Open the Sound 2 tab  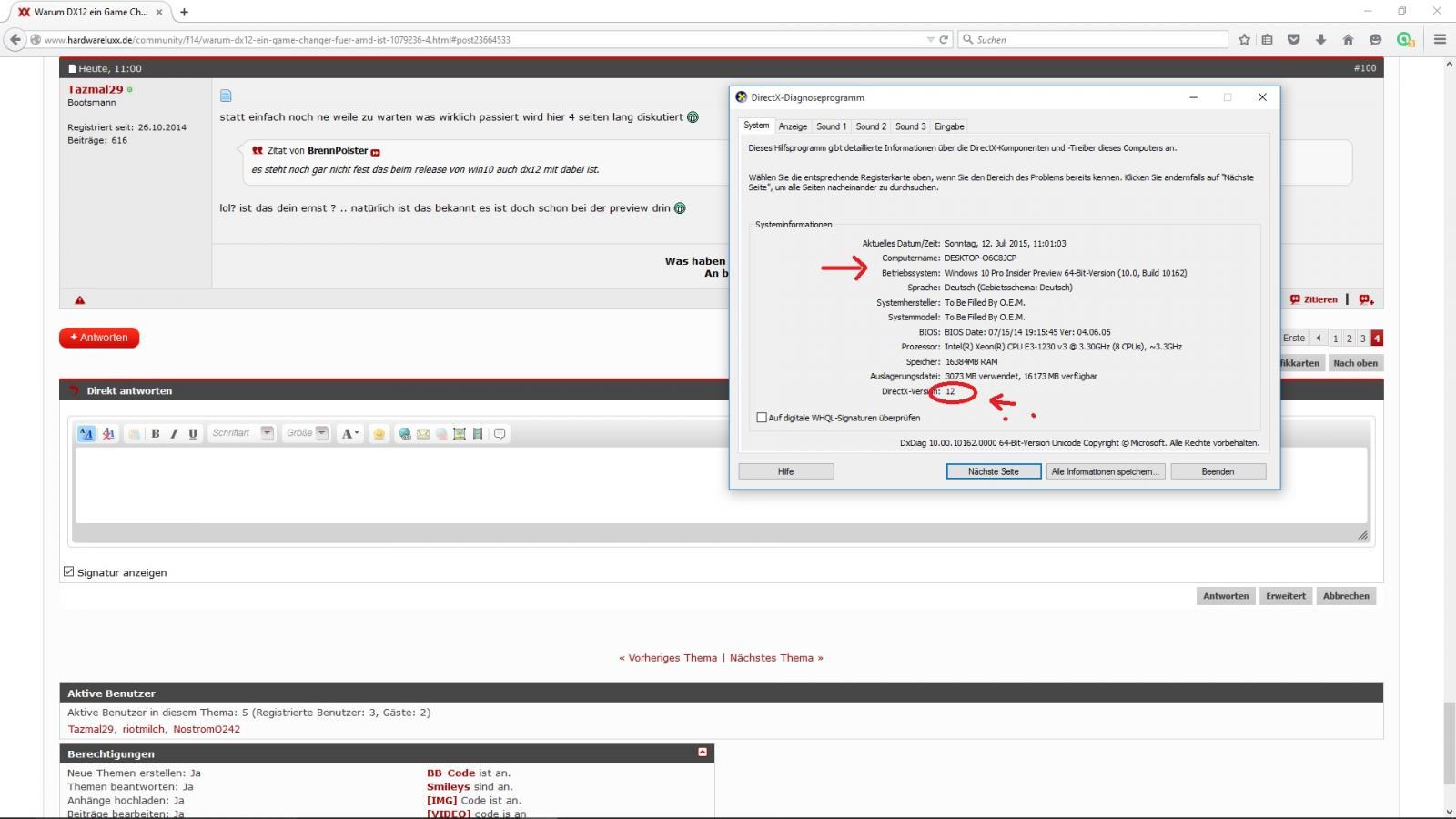(871, 126)
